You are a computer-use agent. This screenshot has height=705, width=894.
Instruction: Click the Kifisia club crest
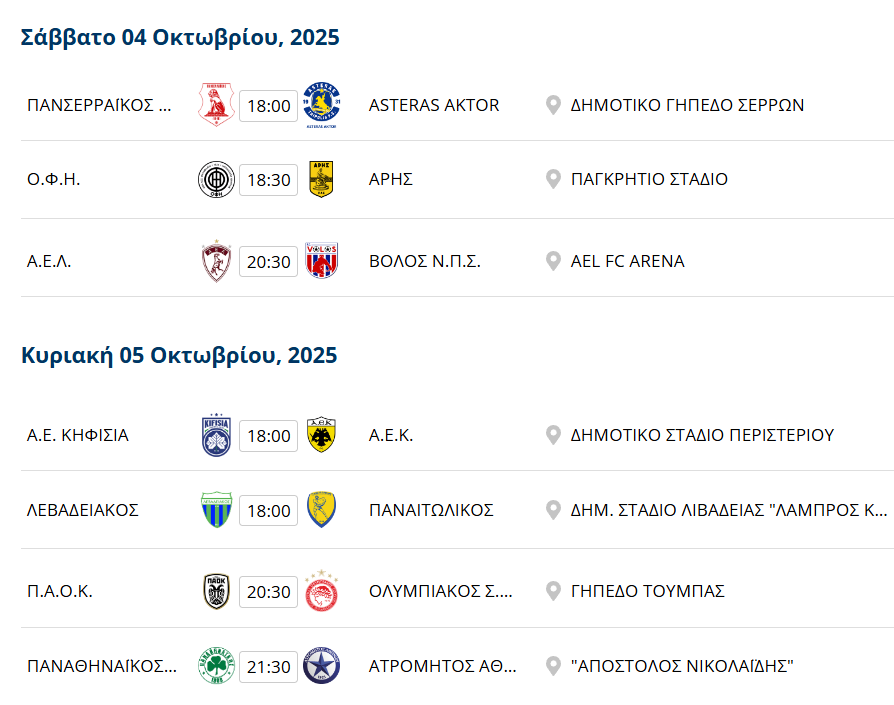click(x=217, y=436)
